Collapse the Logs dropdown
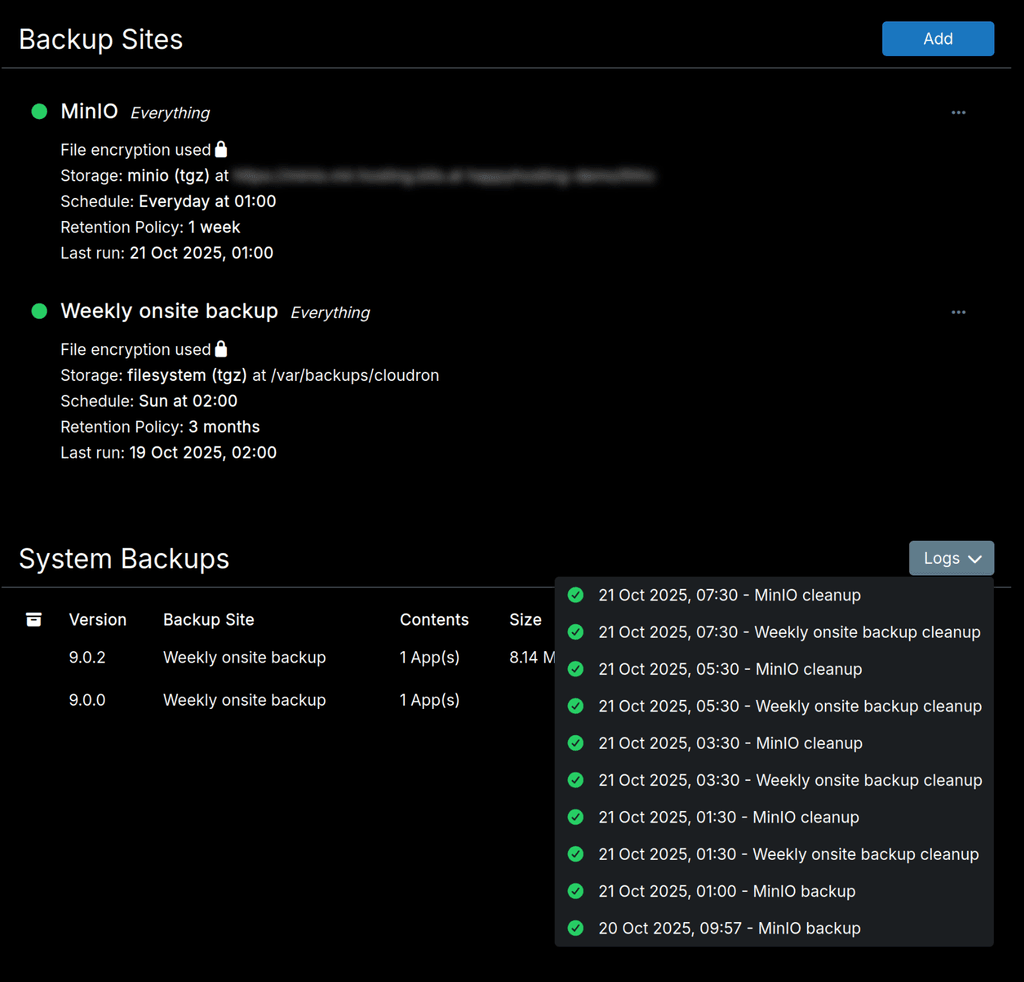Viewport: 1024px width, 982px height. (x=951, y=559)
